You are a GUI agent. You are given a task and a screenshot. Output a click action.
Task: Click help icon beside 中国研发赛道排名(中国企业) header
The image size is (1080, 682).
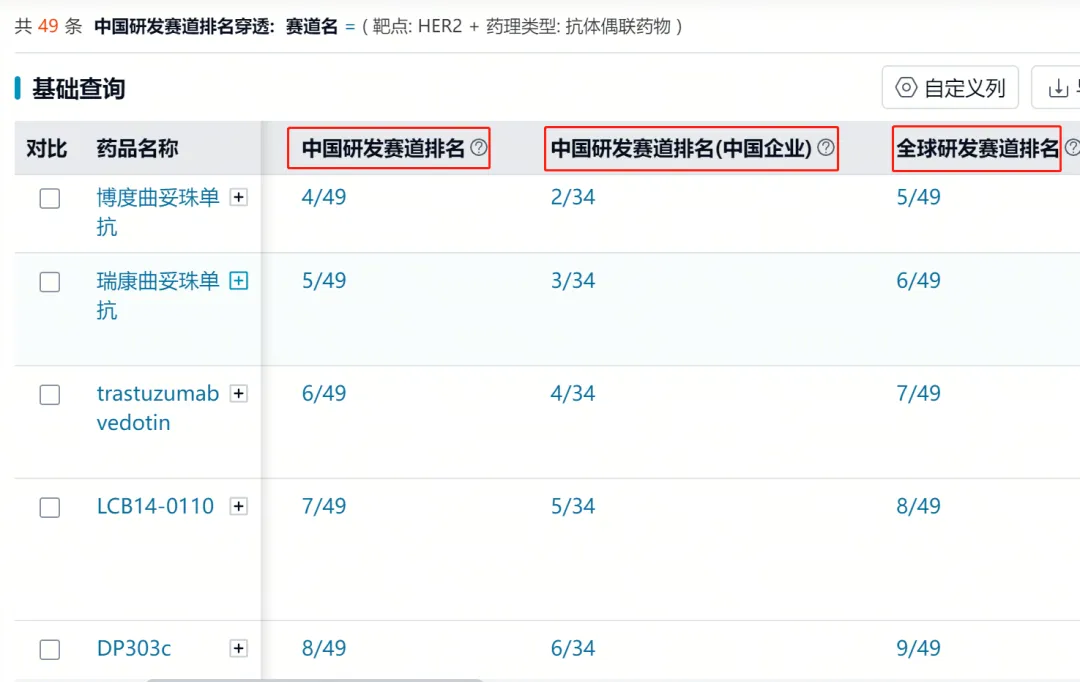(826, 147)
